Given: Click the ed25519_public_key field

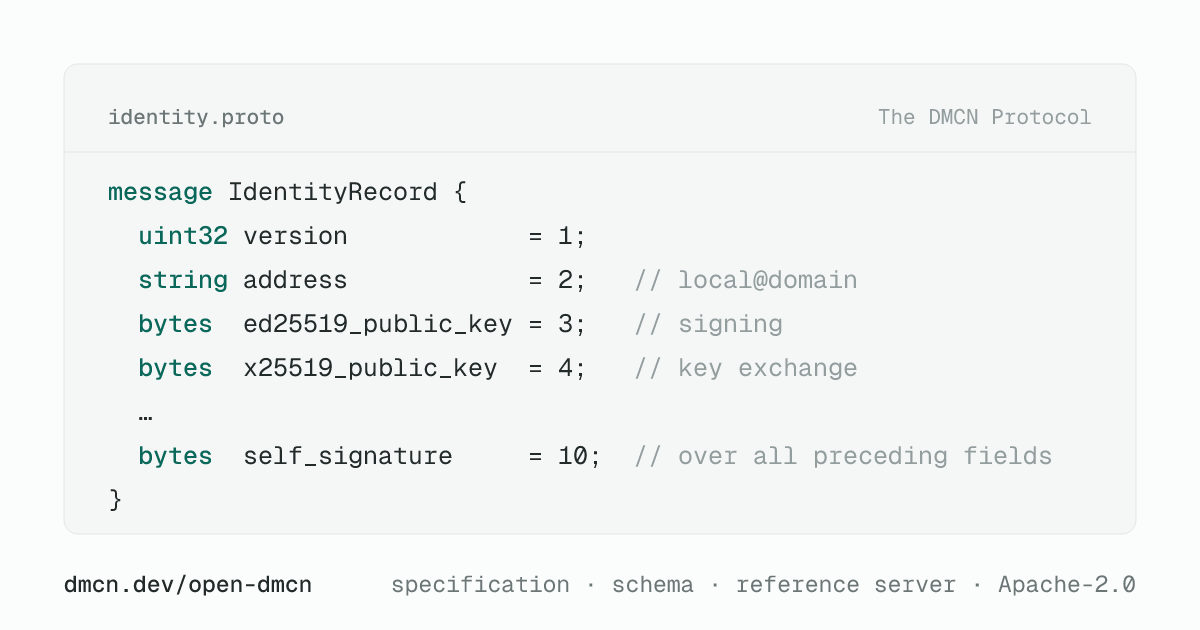Looking at the screenshot, I should pos(378,325).
